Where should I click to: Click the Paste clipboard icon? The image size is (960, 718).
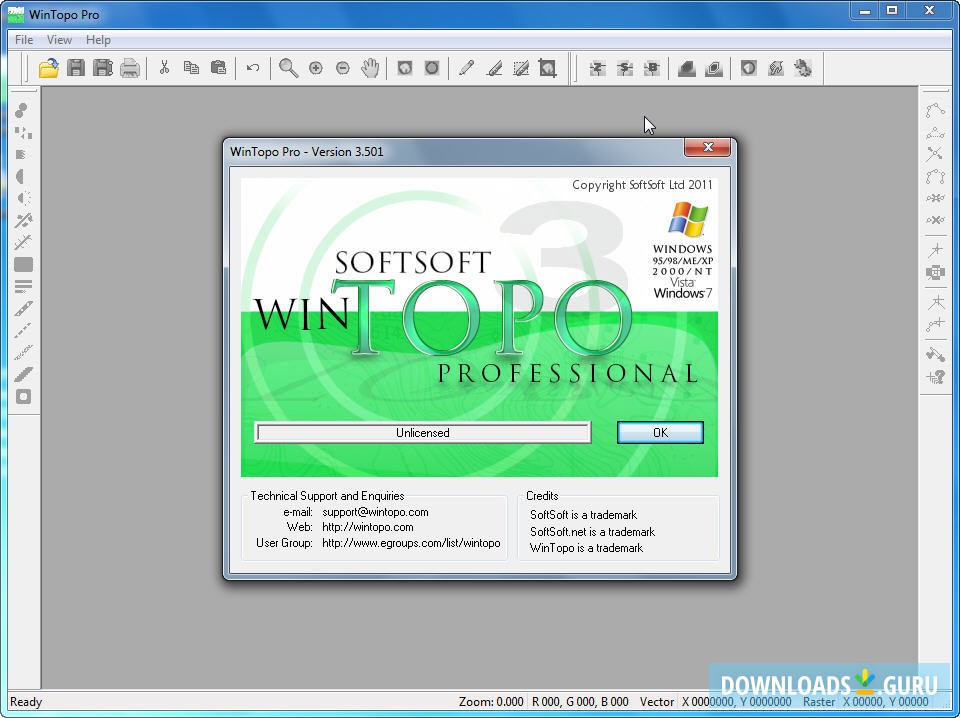tap(219, 67)
